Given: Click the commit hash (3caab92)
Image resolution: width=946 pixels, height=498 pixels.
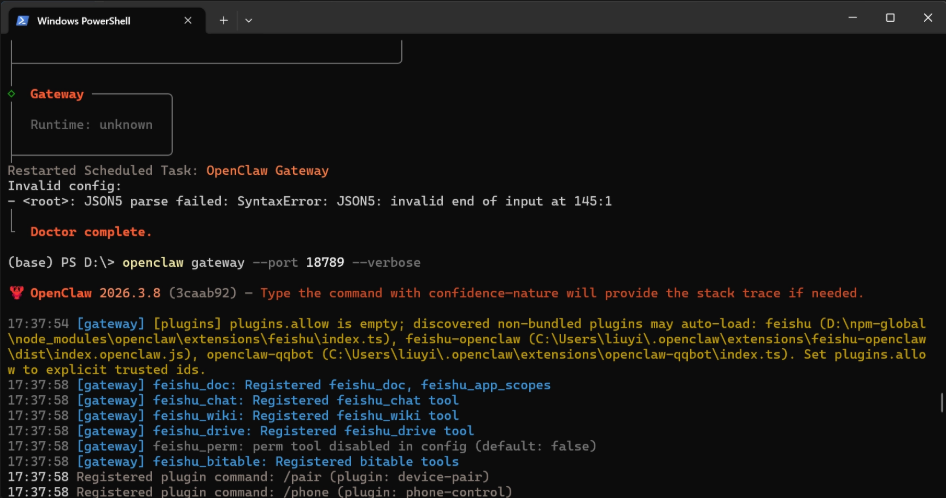Looking at the screenshot, I should [x=202, y=293].
